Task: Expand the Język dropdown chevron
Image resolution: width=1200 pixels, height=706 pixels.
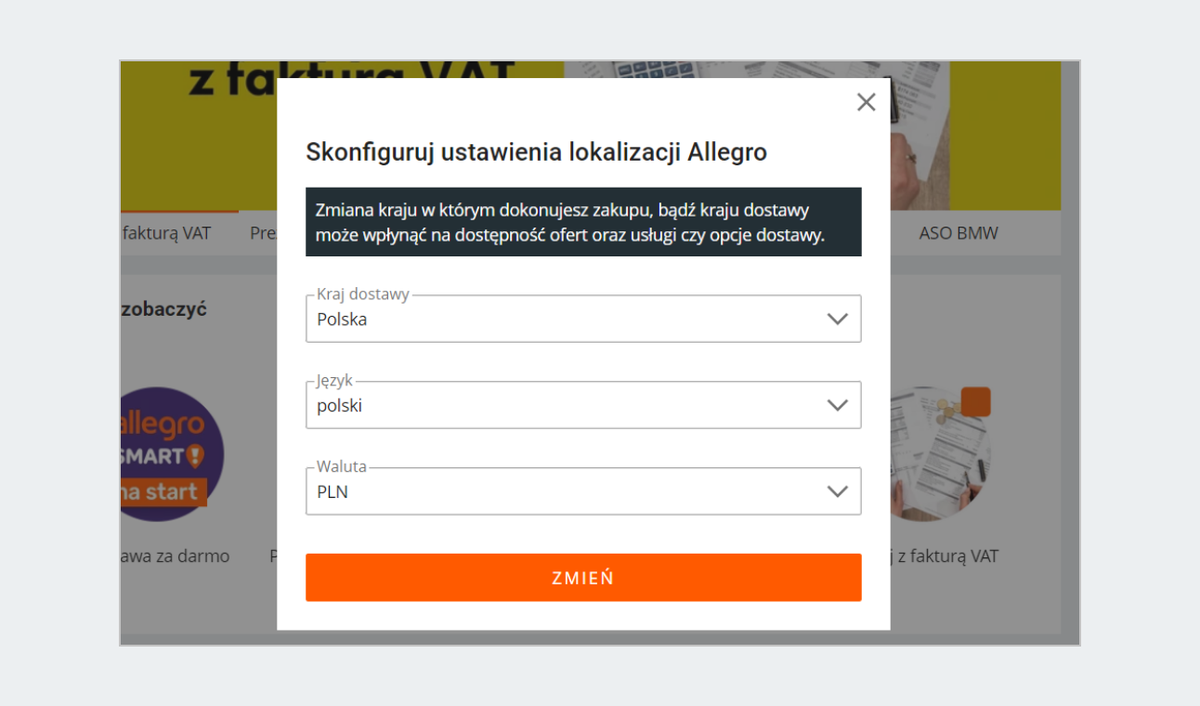Action: [x=837, y=405]
